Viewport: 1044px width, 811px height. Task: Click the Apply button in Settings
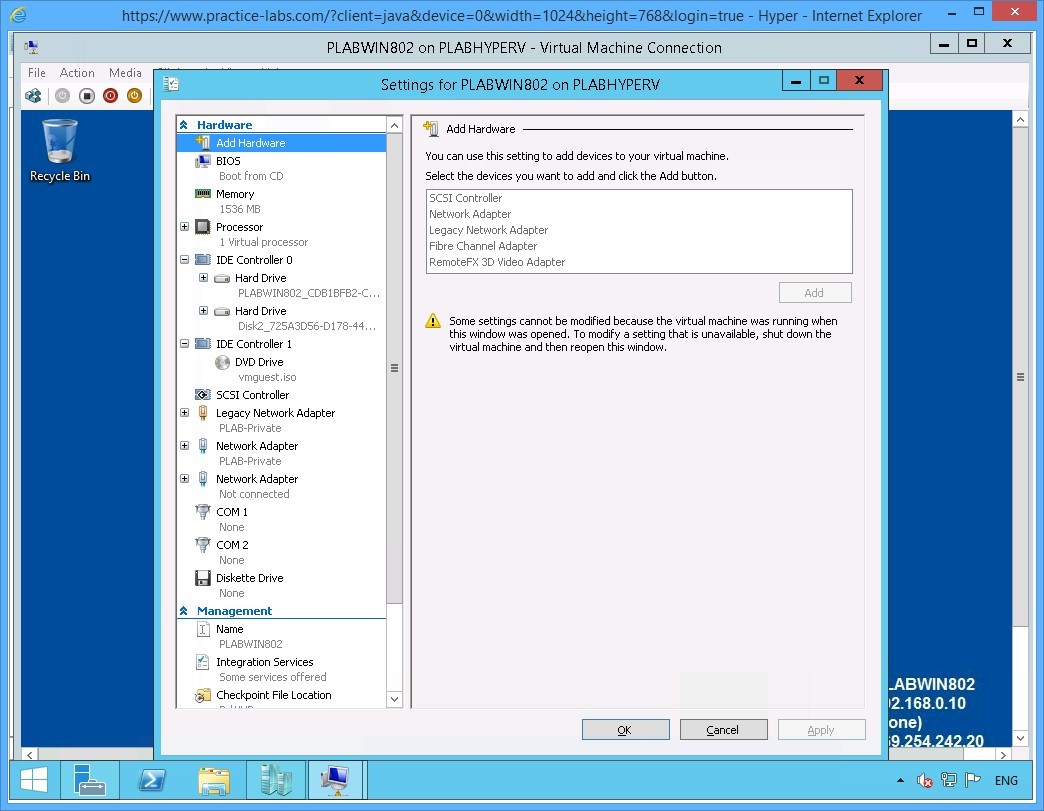[x=821, y=729]
